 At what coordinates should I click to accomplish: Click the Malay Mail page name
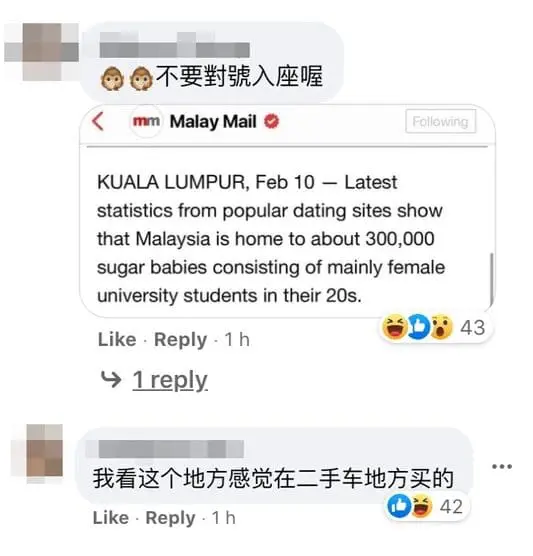213,122
